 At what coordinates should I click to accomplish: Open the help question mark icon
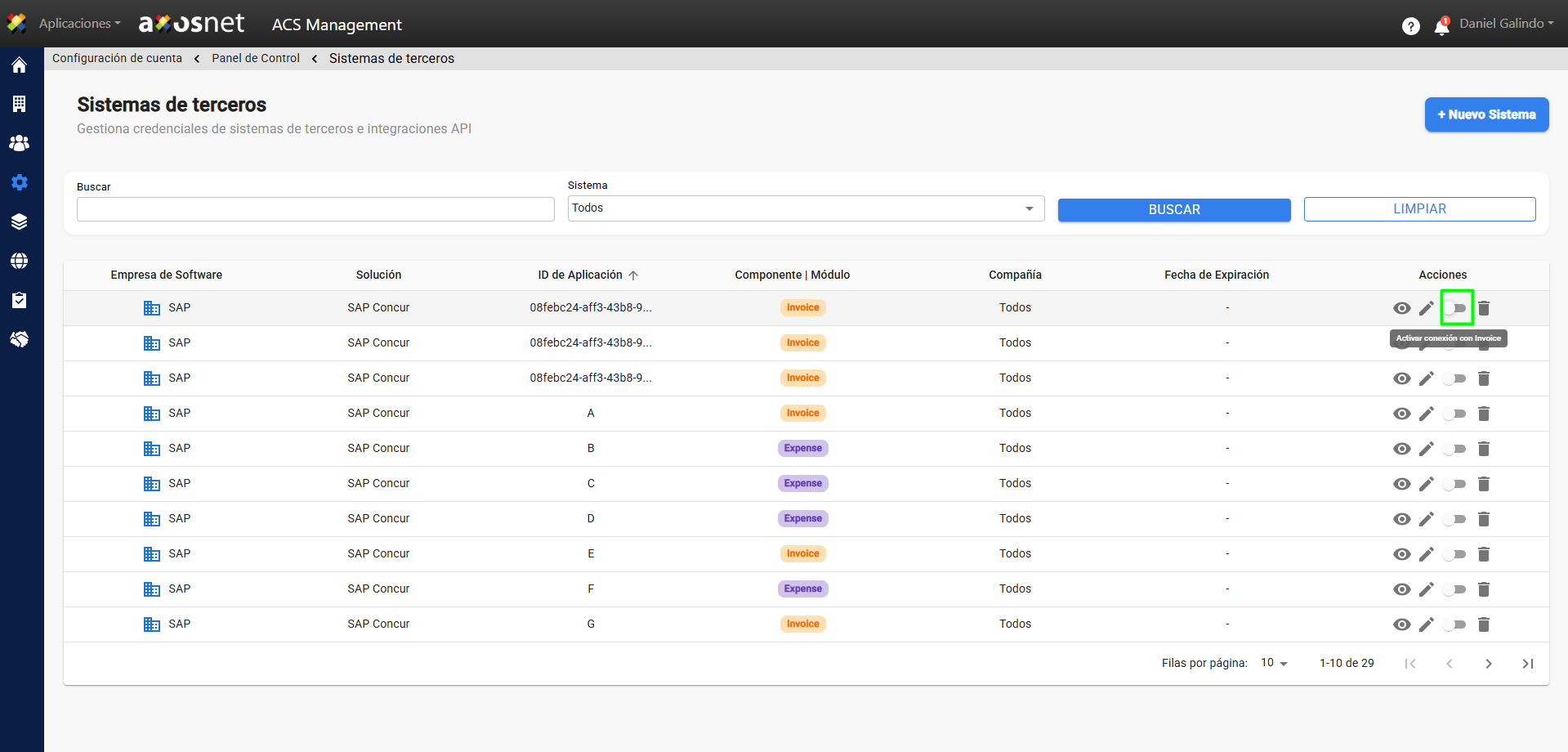[1410, 26]
